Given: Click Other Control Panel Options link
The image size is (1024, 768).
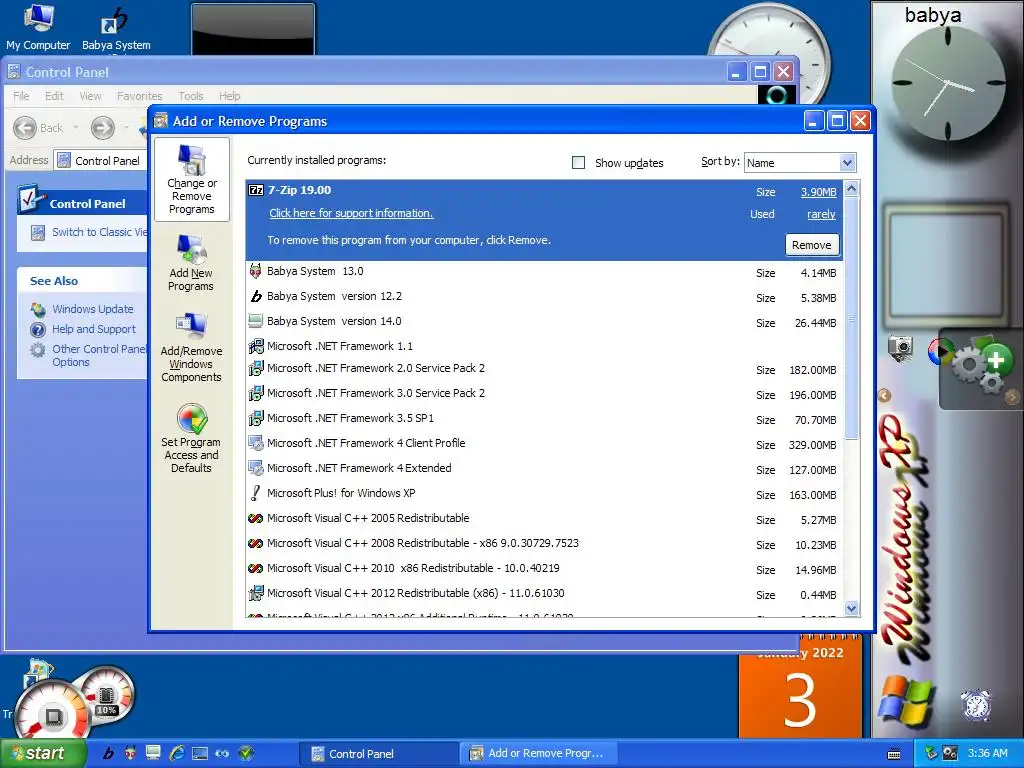Looking at the screenshot, I should pos(99,356).
